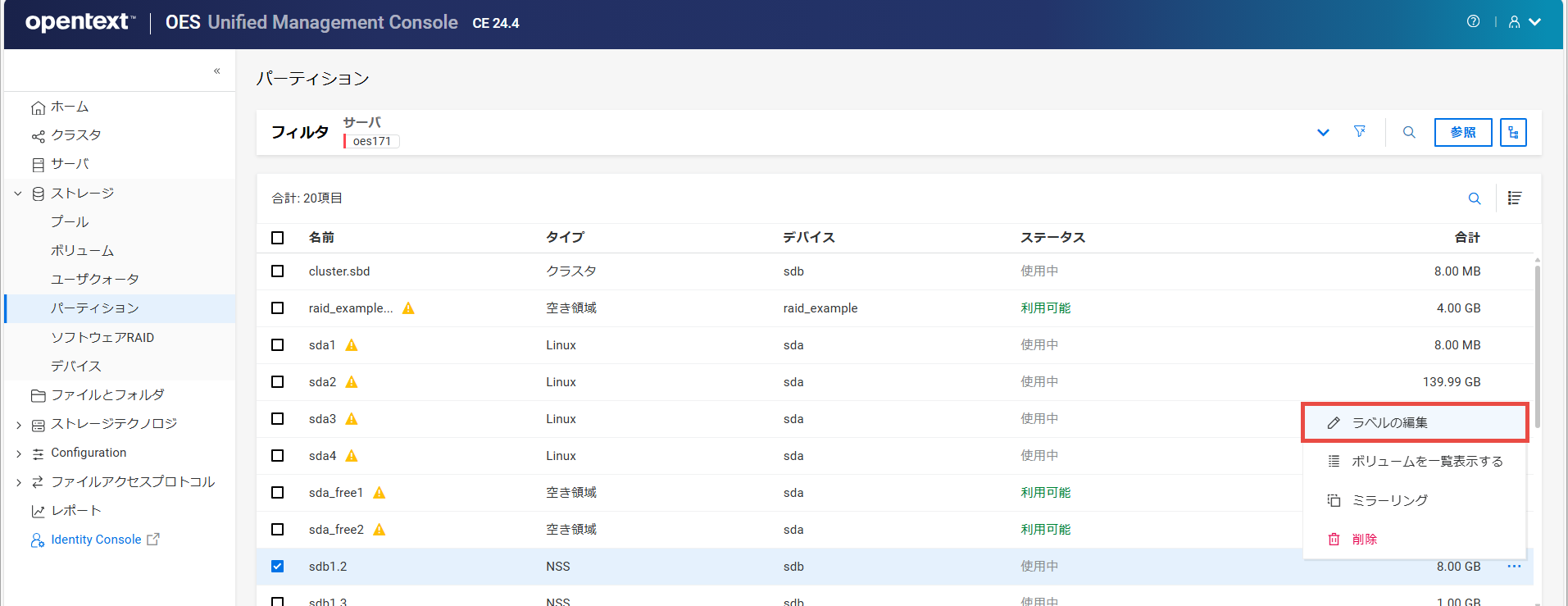The image size is (1568, 606).
Task: Click the help question mark icon
Action: coord(1473,22)
